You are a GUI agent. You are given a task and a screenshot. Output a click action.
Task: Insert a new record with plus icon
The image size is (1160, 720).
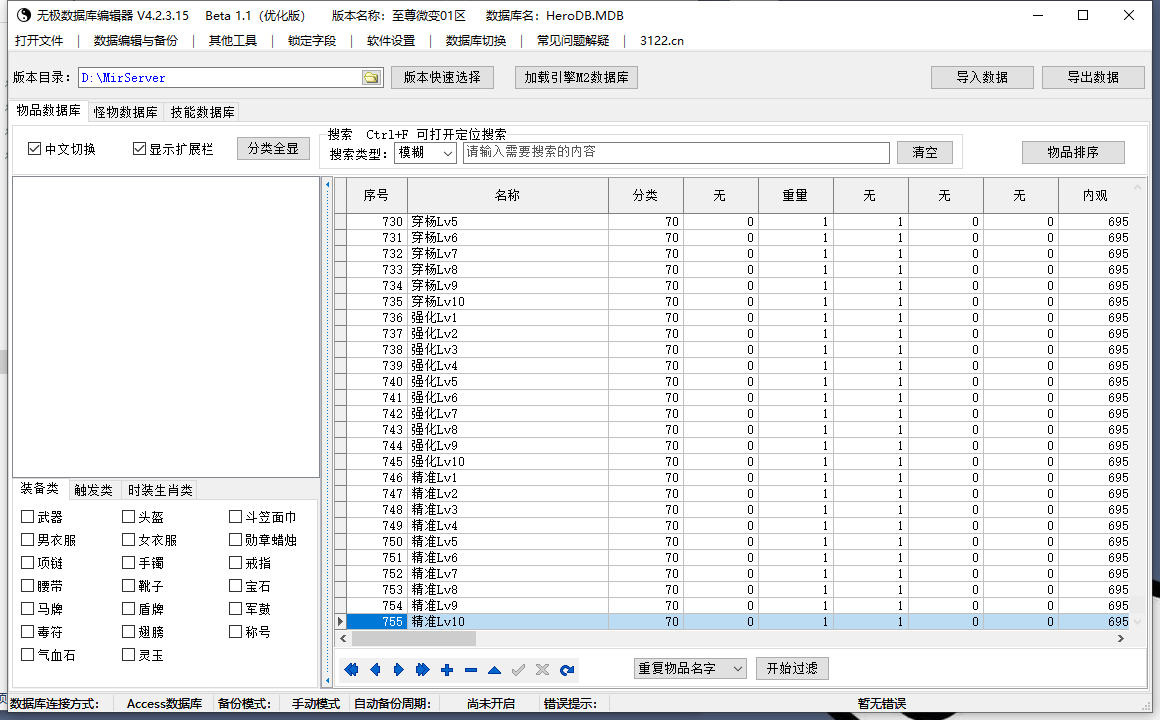447,670
